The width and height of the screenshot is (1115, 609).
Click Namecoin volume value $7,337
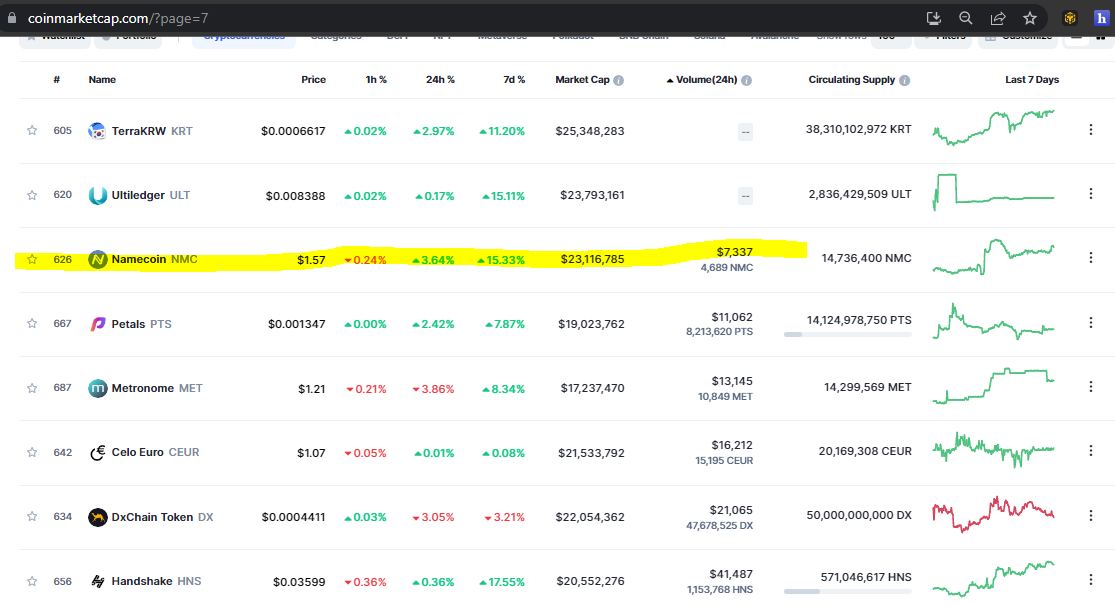point(735,252)
